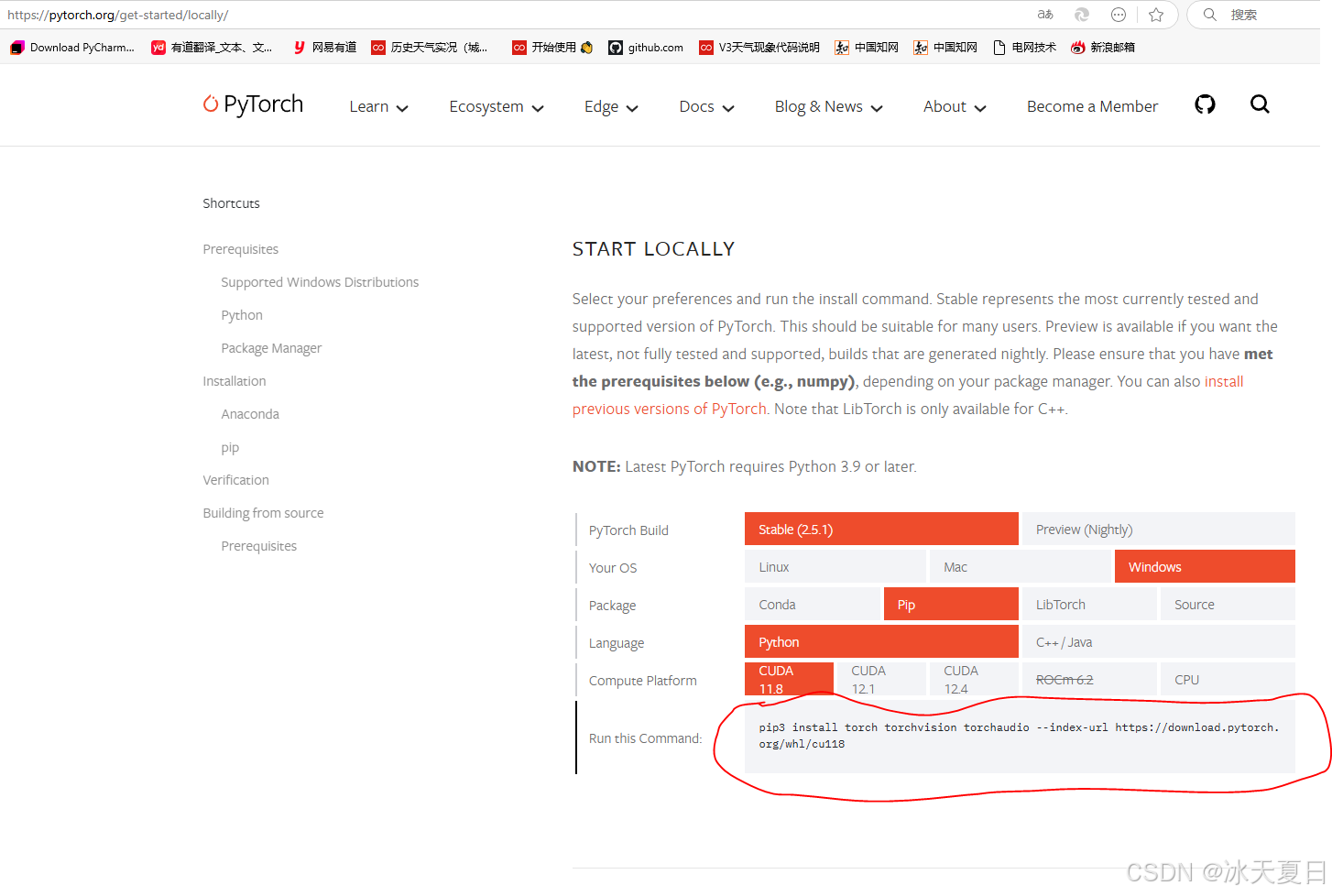Click the PyTorch logo
Screen dimensions: 1332x896
pyautogui.click(x=253, y=104)
